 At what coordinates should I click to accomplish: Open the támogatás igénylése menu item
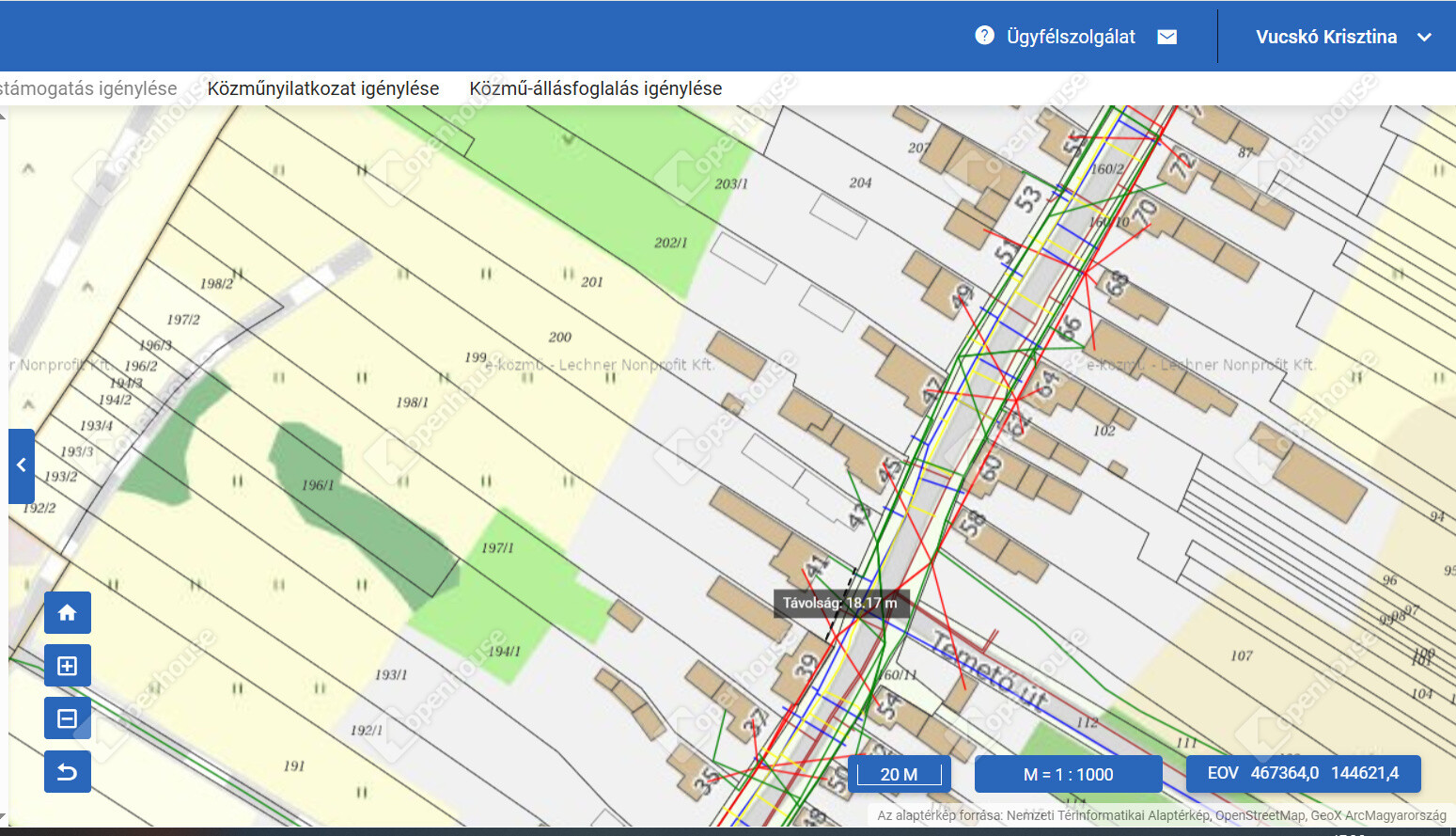coord(88,88)
